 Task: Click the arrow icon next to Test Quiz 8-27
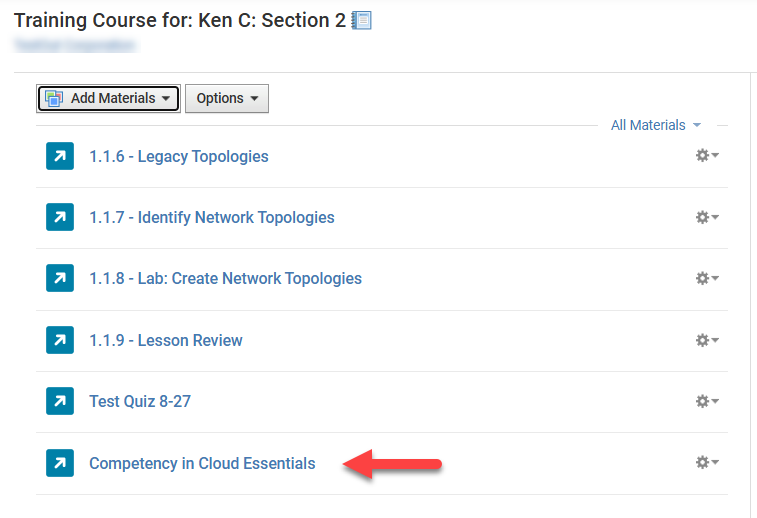click(x=60, y=401)
